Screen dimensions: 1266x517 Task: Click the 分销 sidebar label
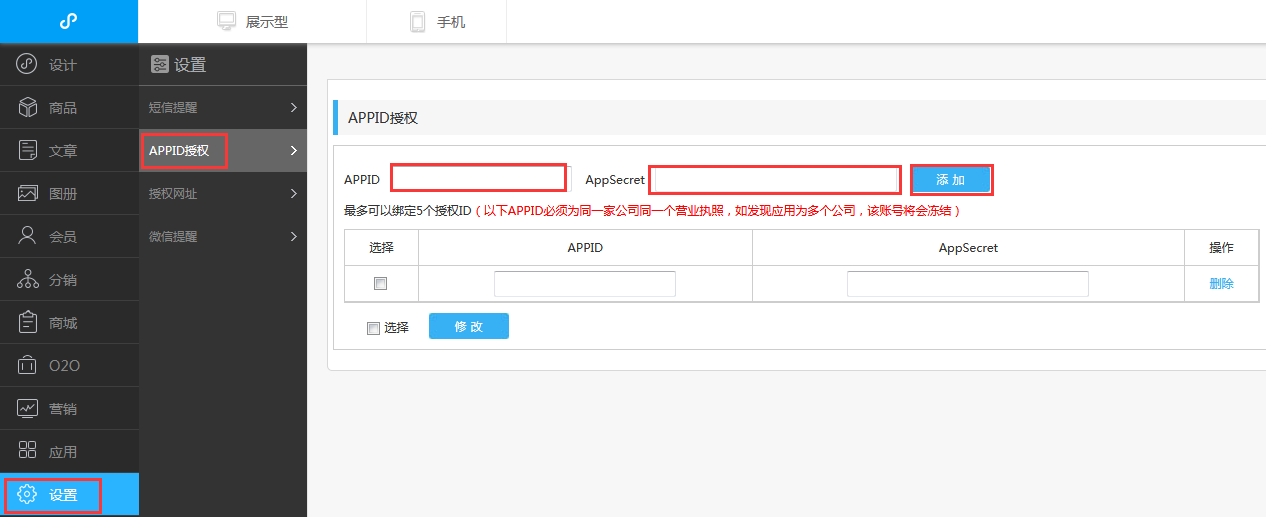pos(63,280)
